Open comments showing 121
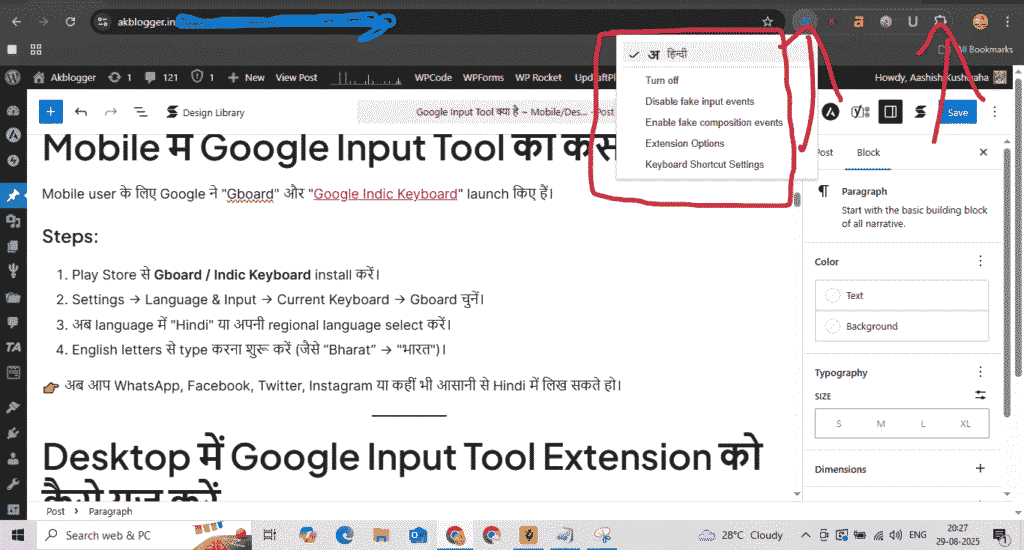Viewport: 1024px width, 550px height. [161, 77]
